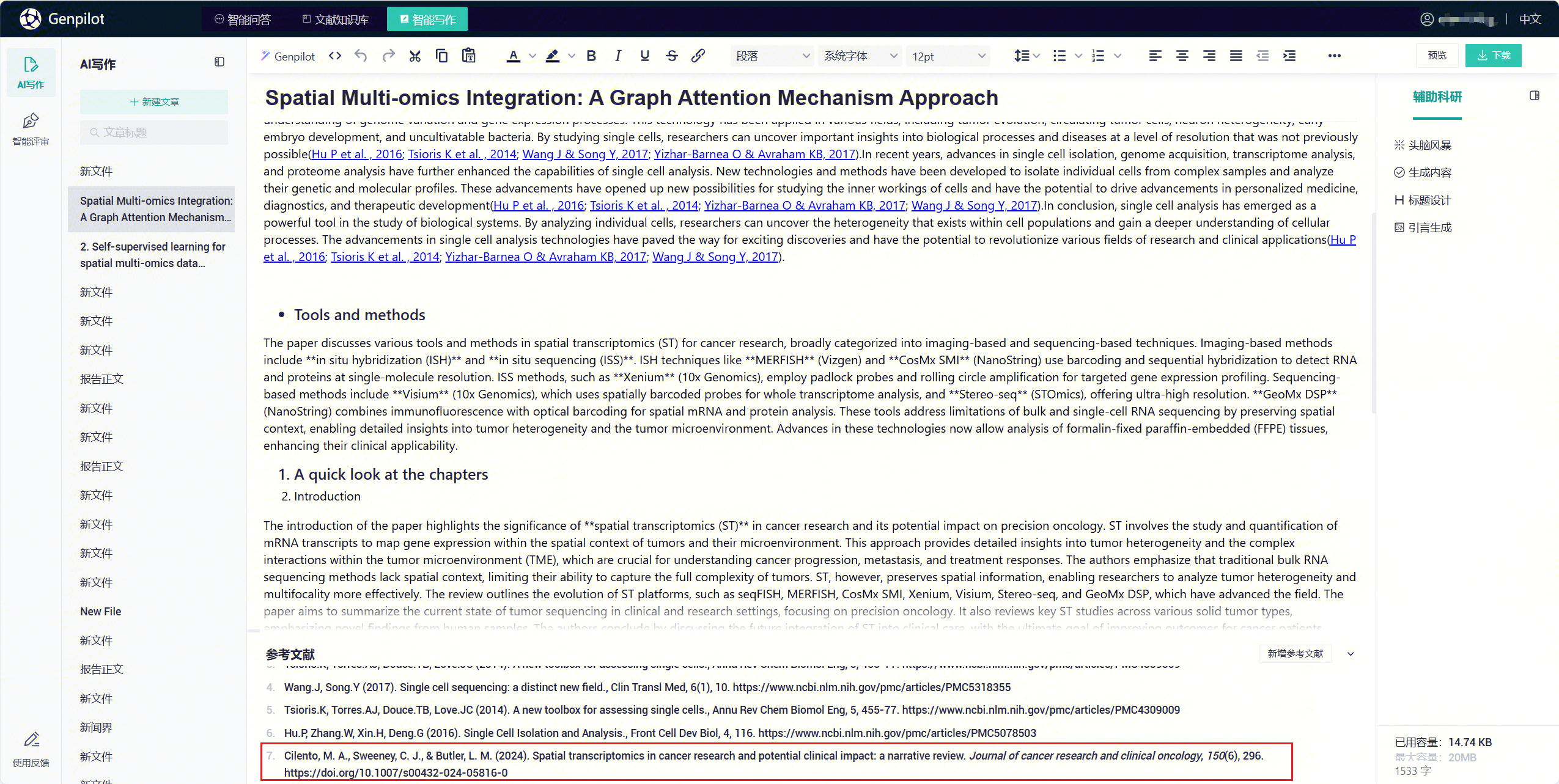Expand highlight color options arrow
The image size is (1559, 784).
(572, 56)
